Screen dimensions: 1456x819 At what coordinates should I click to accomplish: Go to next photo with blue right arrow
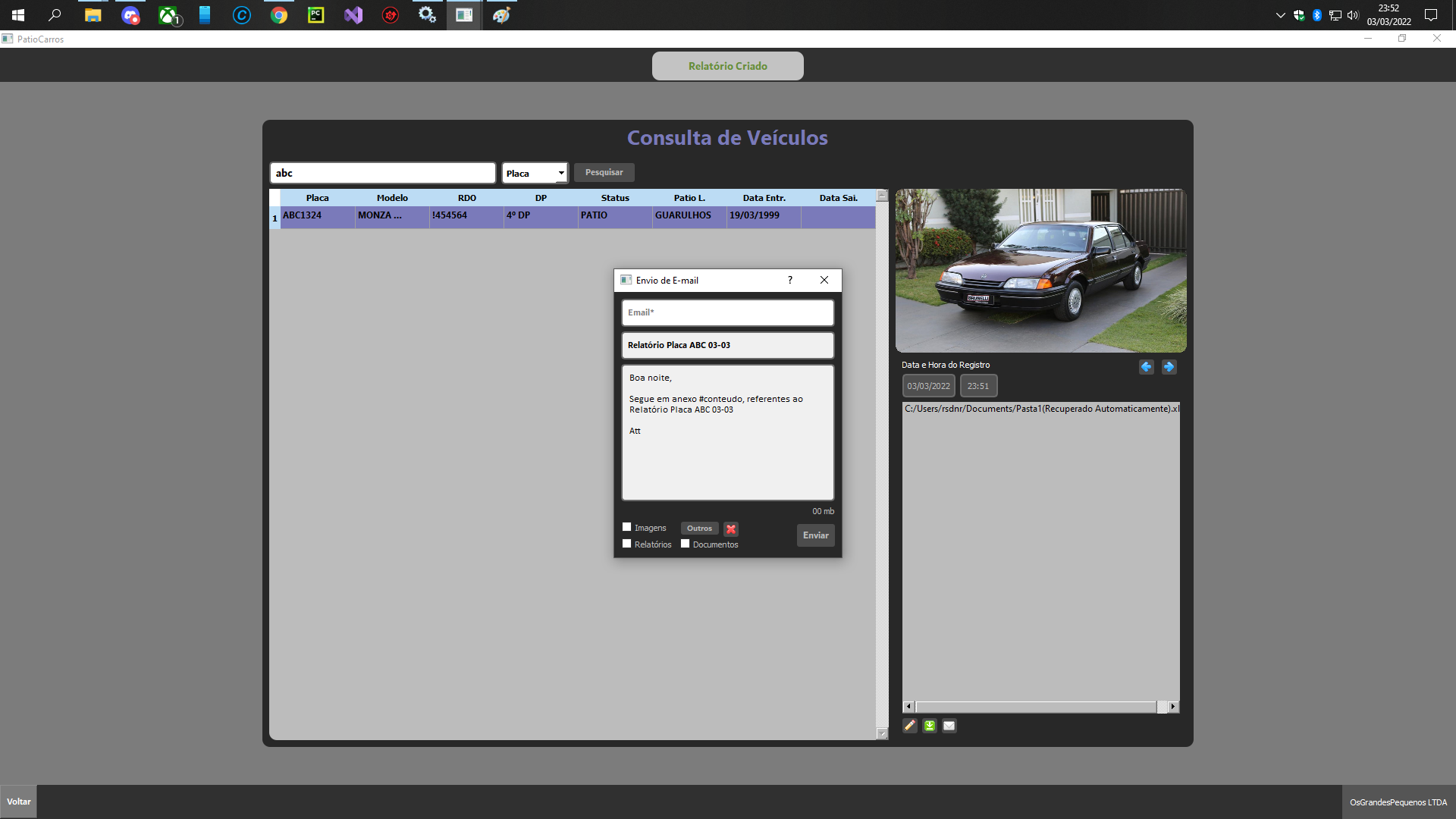[1169, 367]
